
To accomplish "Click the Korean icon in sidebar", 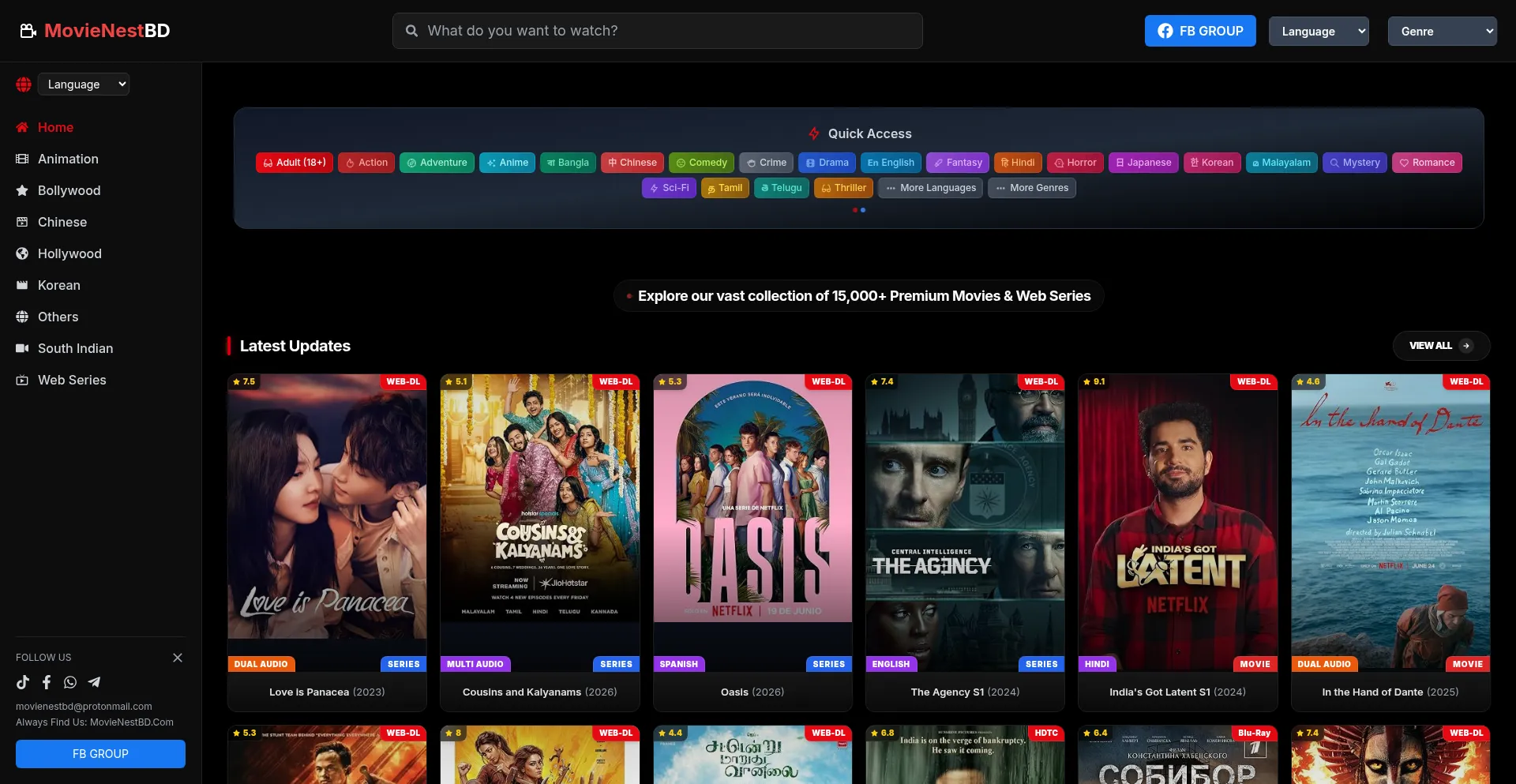I will coord(22,285).
